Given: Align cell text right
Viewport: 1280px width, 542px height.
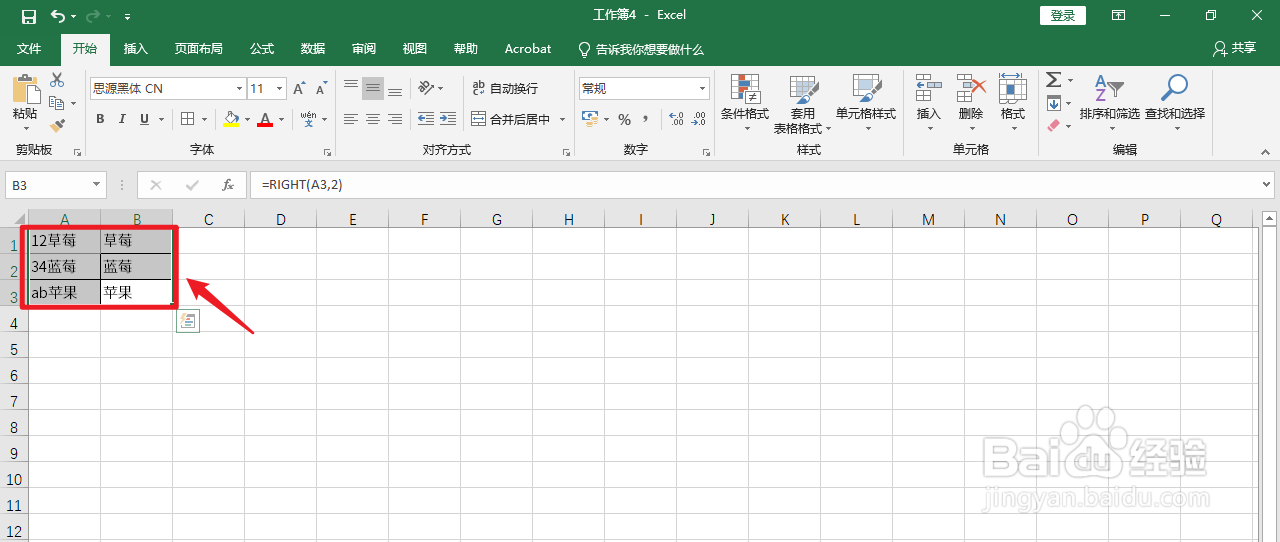Looking at the screenshot, I should [395, 119].
